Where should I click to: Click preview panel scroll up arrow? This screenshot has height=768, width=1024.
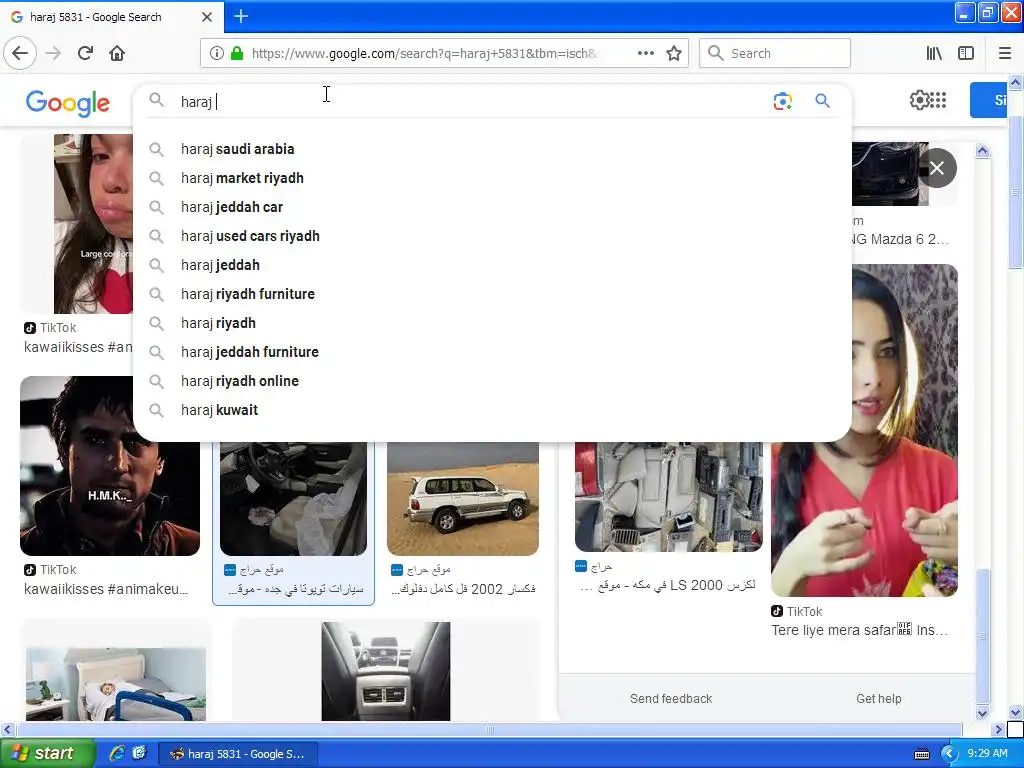(x=982, y=152)
